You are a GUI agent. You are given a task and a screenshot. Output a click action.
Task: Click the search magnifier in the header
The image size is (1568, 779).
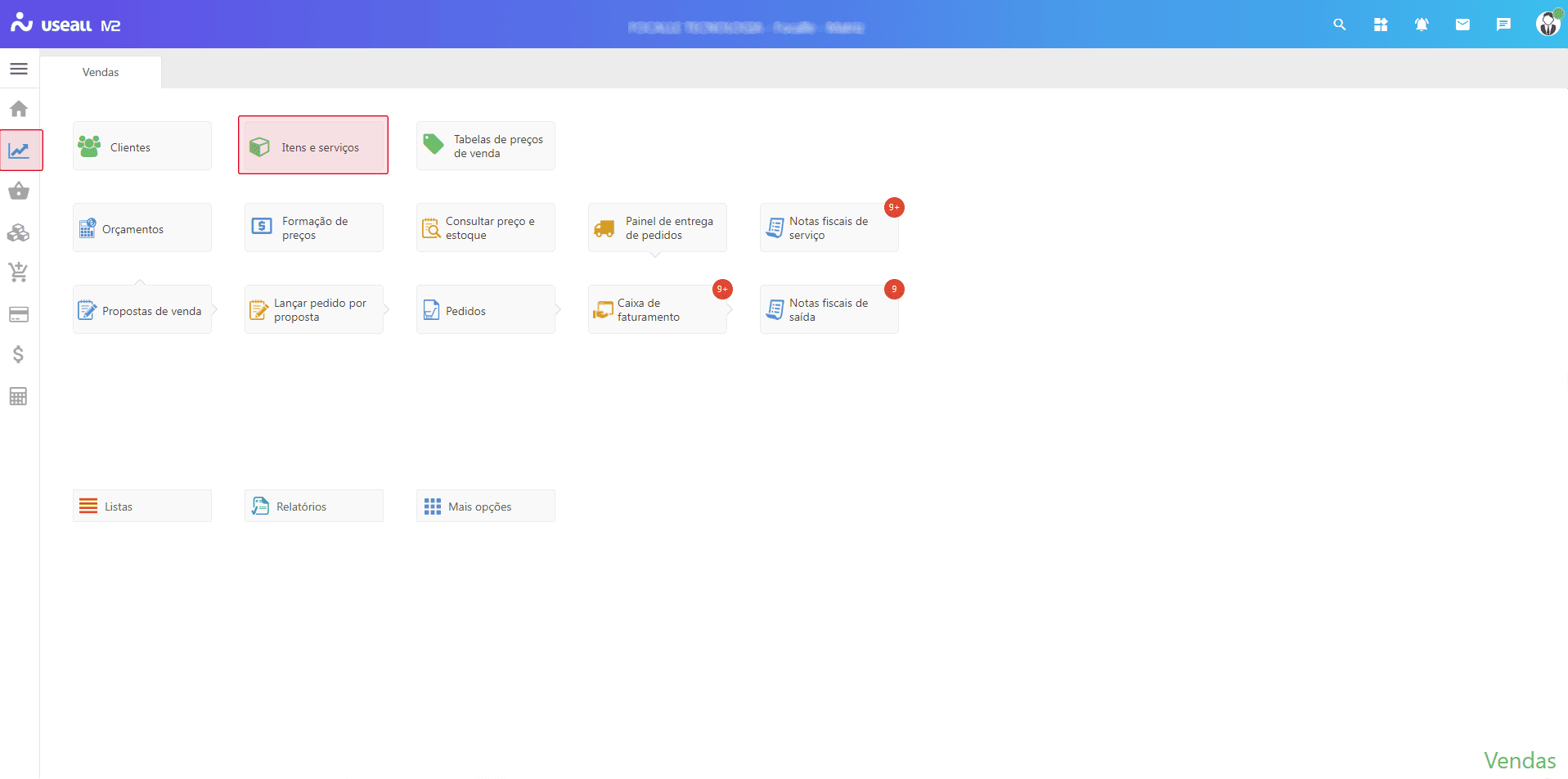1339,25
